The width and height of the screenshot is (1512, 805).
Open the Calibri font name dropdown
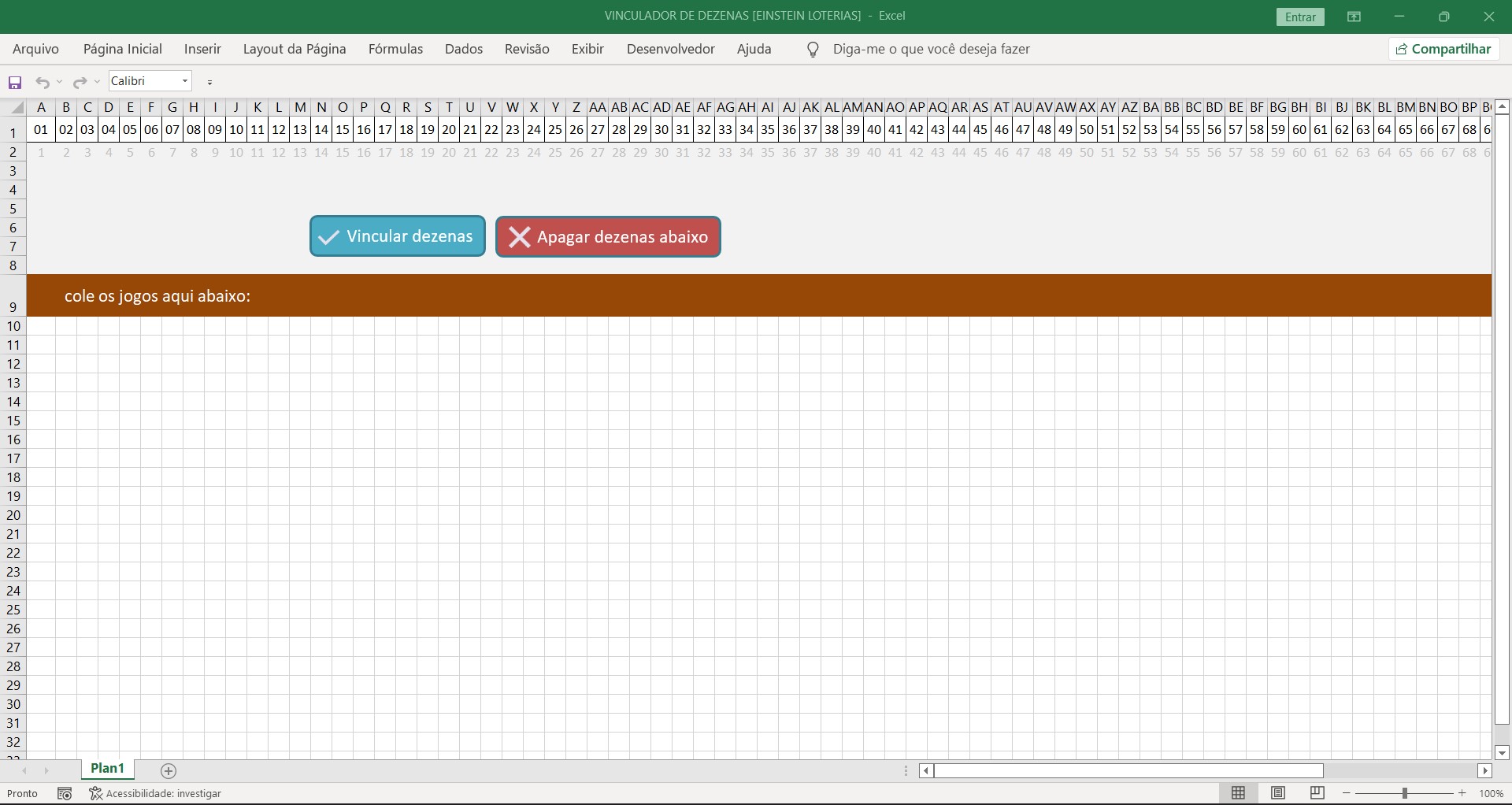point(185,81)
